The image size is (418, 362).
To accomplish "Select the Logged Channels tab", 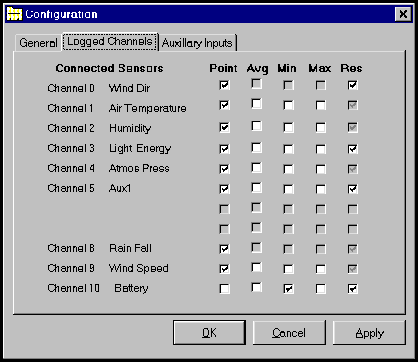I will click(x=110, y=42).
